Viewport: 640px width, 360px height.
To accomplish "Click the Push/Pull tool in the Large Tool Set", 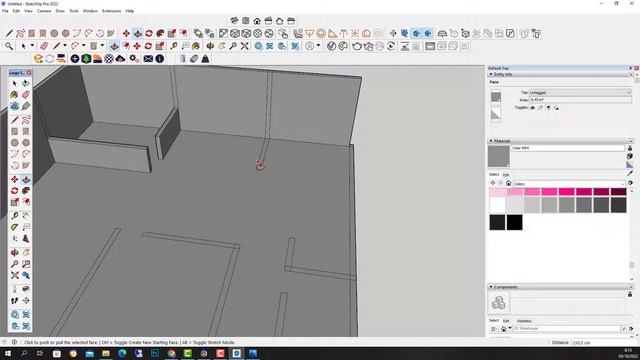I will tap(26, 179).
